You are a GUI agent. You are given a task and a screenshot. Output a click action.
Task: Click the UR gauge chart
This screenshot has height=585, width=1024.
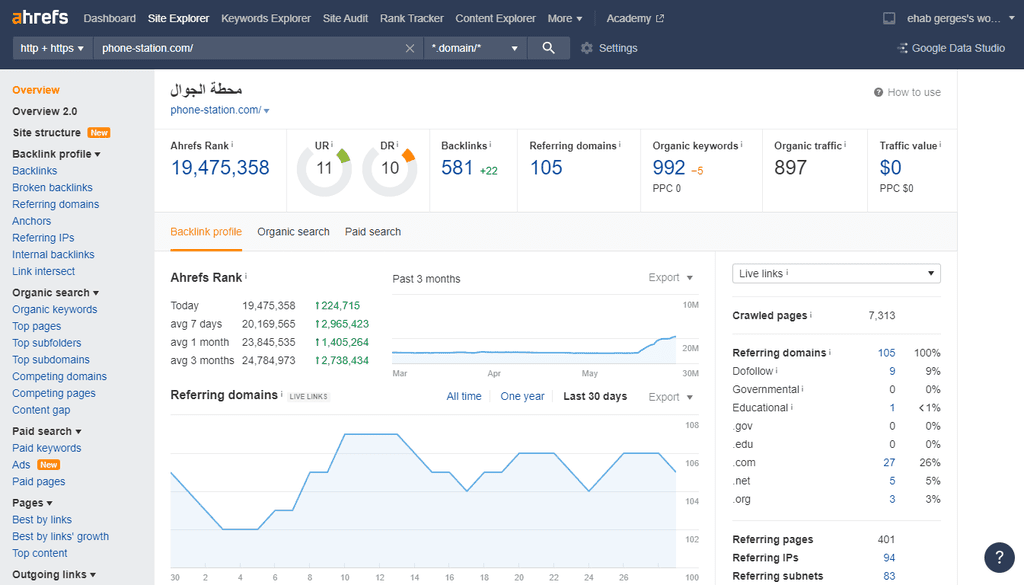[325, 170]
